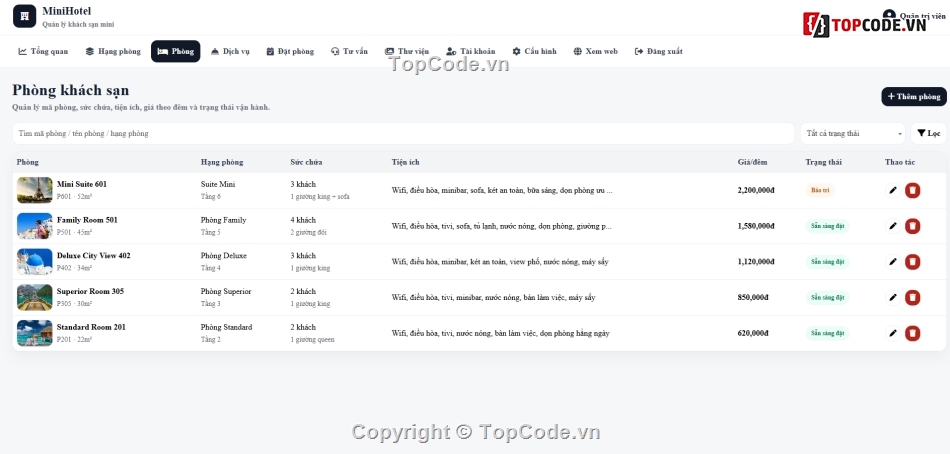Click the 620,000đ price cell
Image resolution: width=950 pixels, height=454 pixels.
coord(753,333)
